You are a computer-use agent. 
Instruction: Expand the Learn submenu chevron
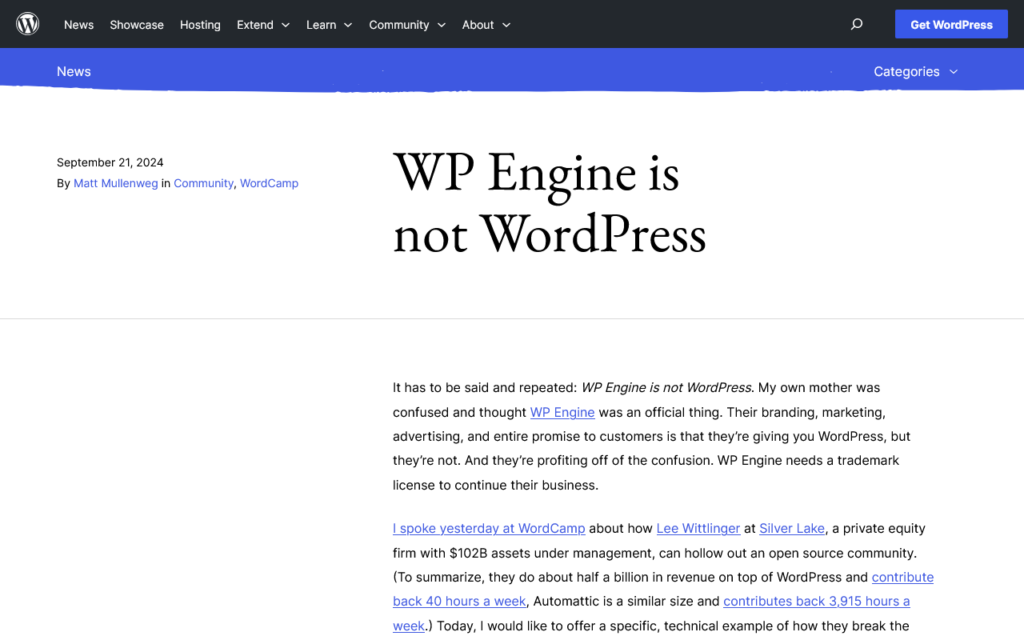pyautogui.click(x=348, y=25)
